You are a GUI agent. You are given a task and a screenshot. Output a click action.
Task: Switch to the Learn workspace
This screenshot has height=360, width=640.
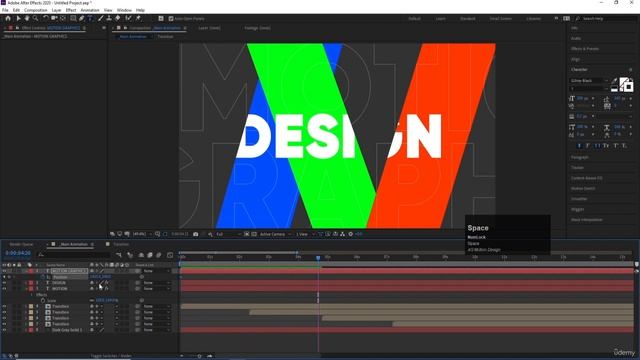coord(440,19)
